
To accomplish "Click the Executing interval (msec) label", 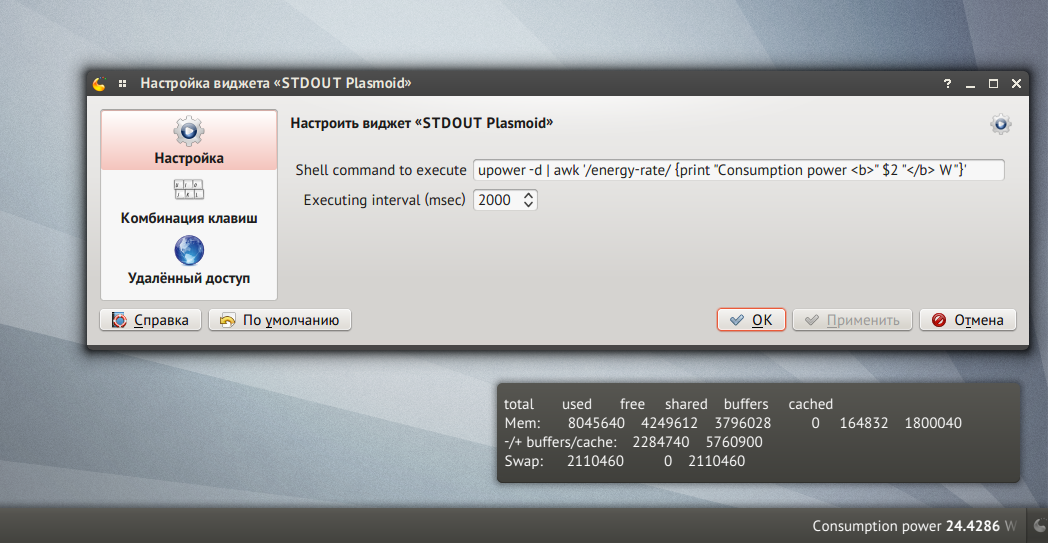I will click(x=384, y=200).
